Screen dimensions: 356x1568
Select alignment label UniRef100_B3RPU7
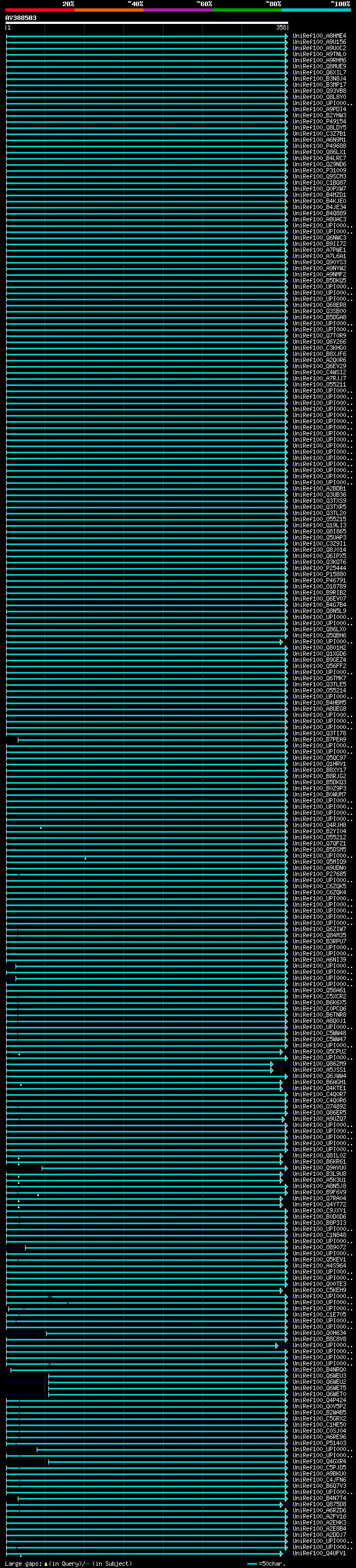click(319, 942)
